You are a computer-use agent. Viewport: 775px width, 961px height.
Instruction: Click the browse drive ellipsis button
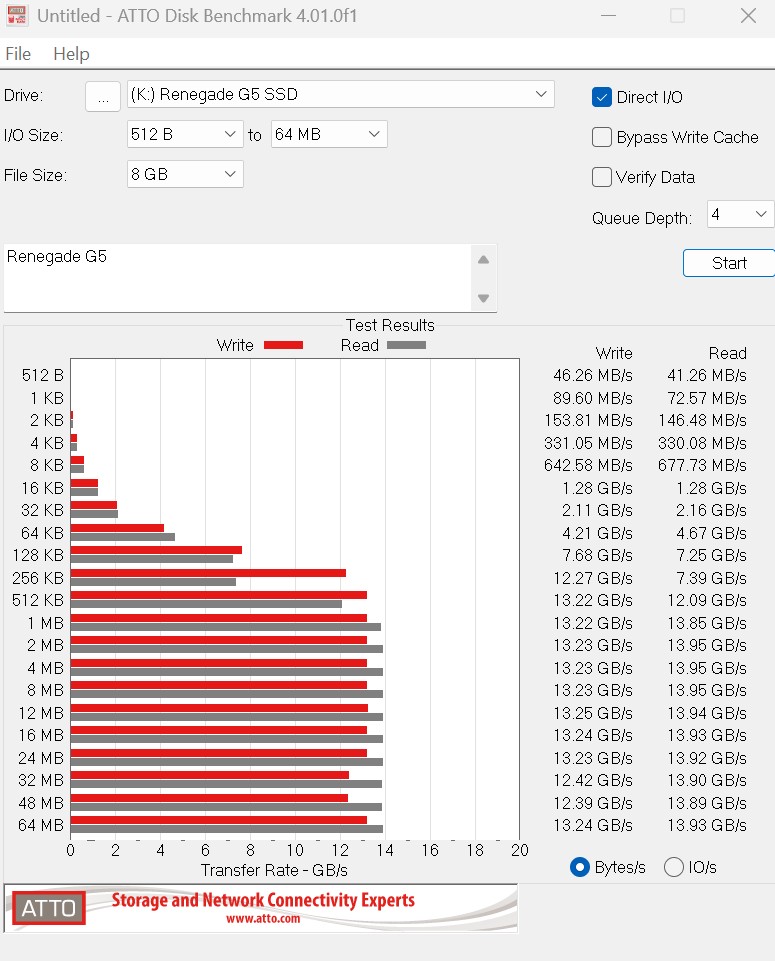[x=102, y=96]
